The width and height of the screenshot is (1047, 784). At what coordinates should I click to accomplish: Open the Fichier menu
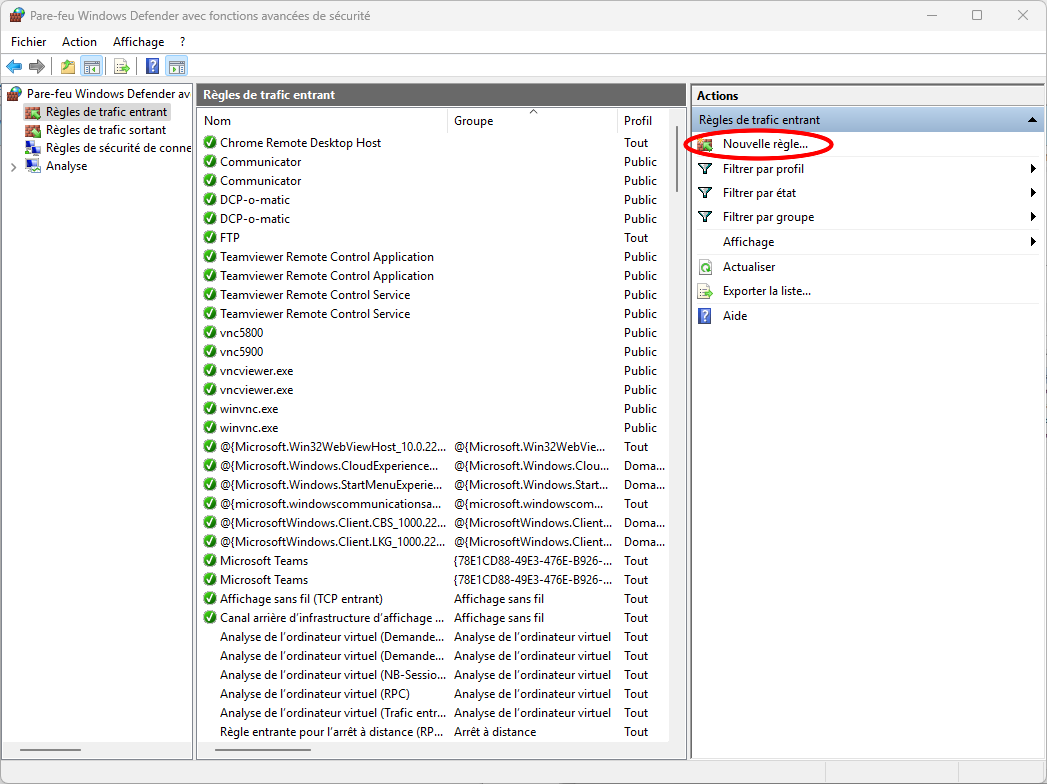coord(29,42)
